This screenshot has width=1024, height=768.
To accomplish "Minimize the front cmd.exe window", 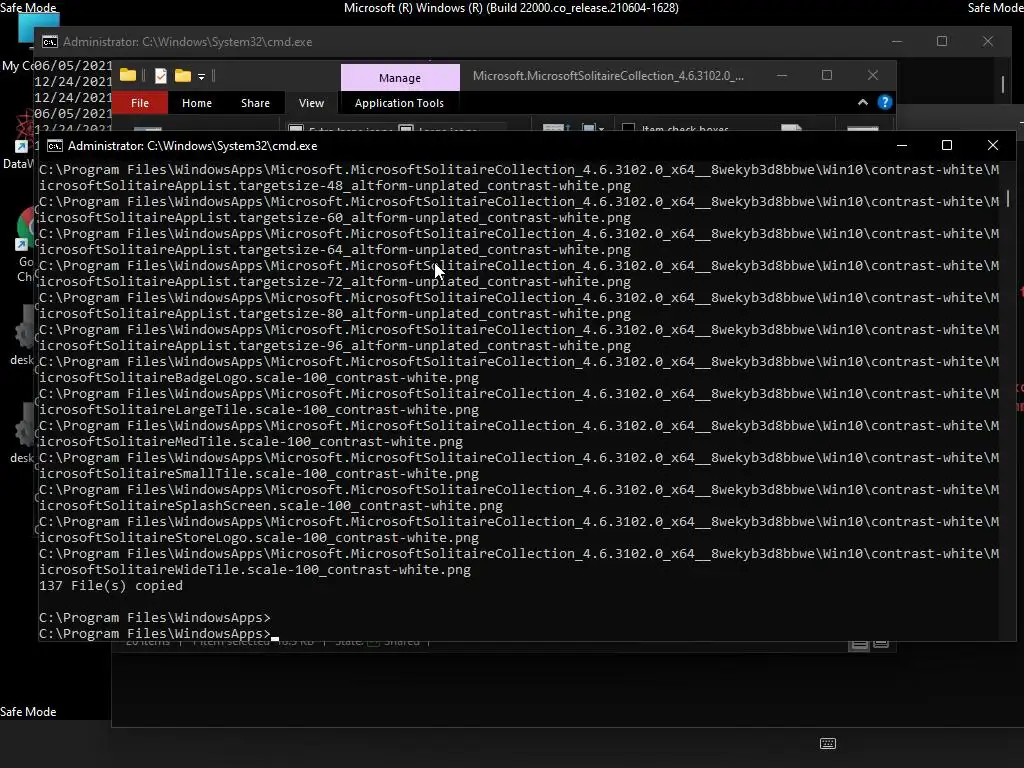I will [x=902, y=145].
